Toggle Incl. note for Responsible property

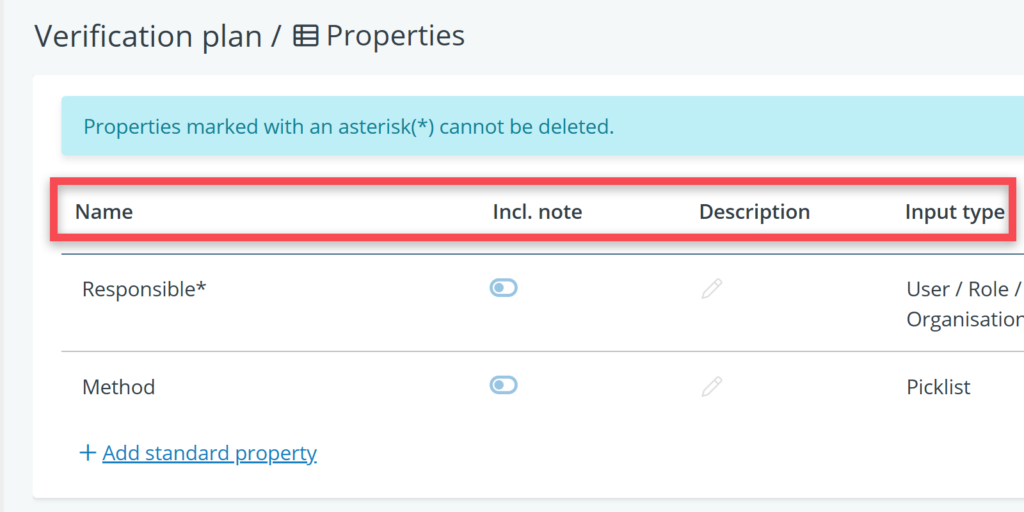click(x=503, y=288)
